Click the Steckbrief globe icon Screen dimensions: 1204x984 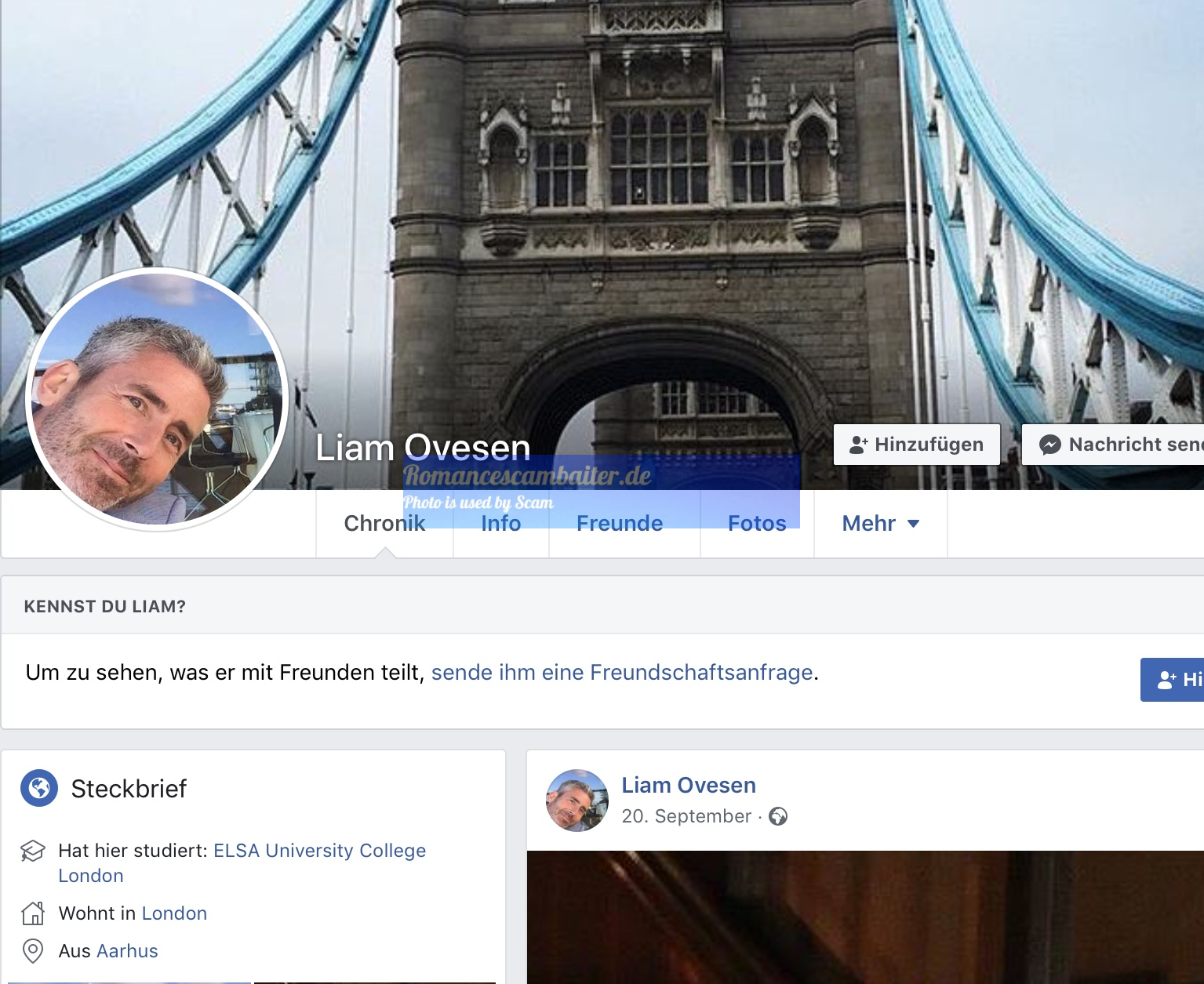pyautogui.click(x=39, y=788)
